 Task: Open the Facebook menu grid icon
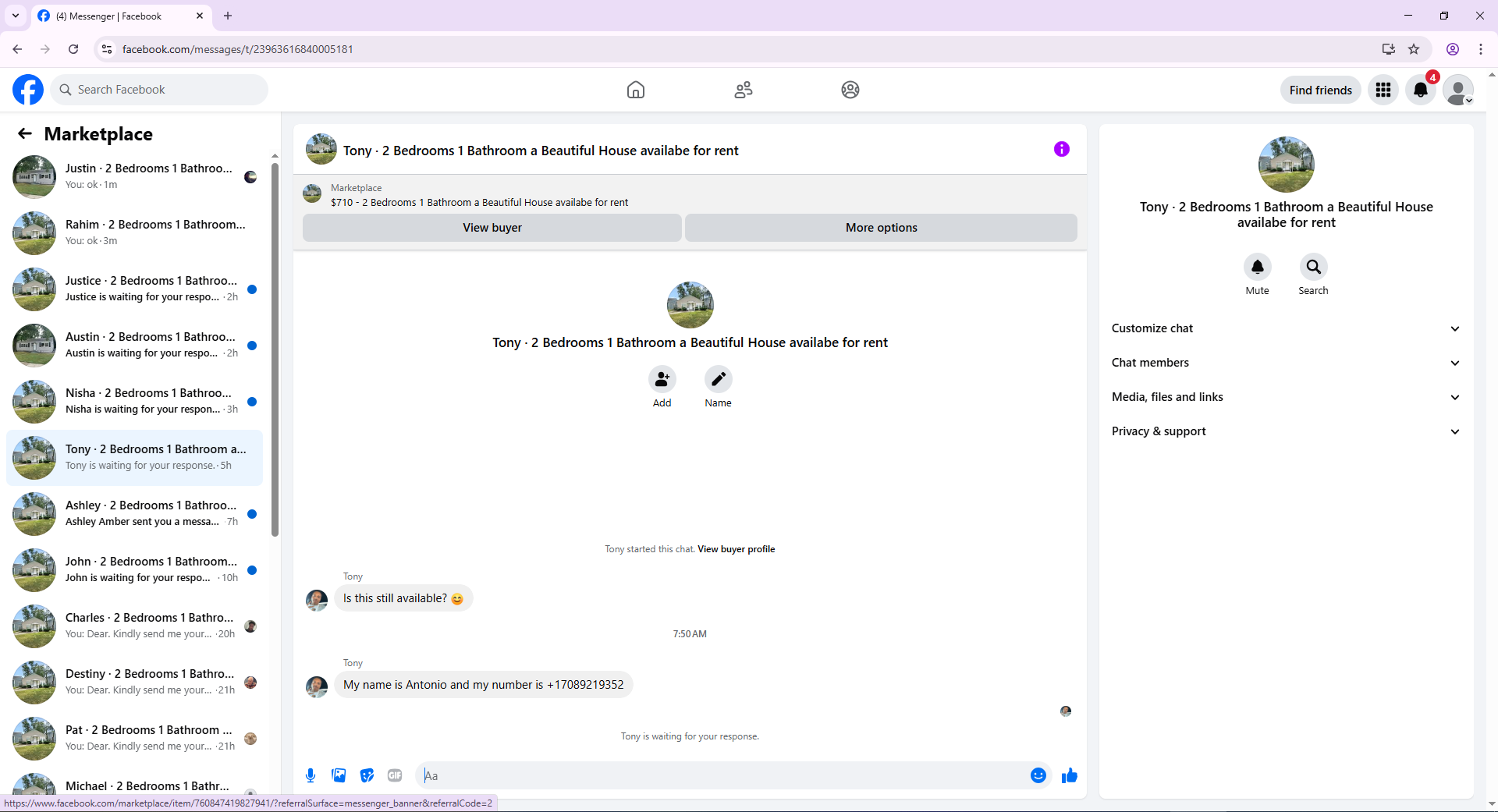(x=1383, y=90)
